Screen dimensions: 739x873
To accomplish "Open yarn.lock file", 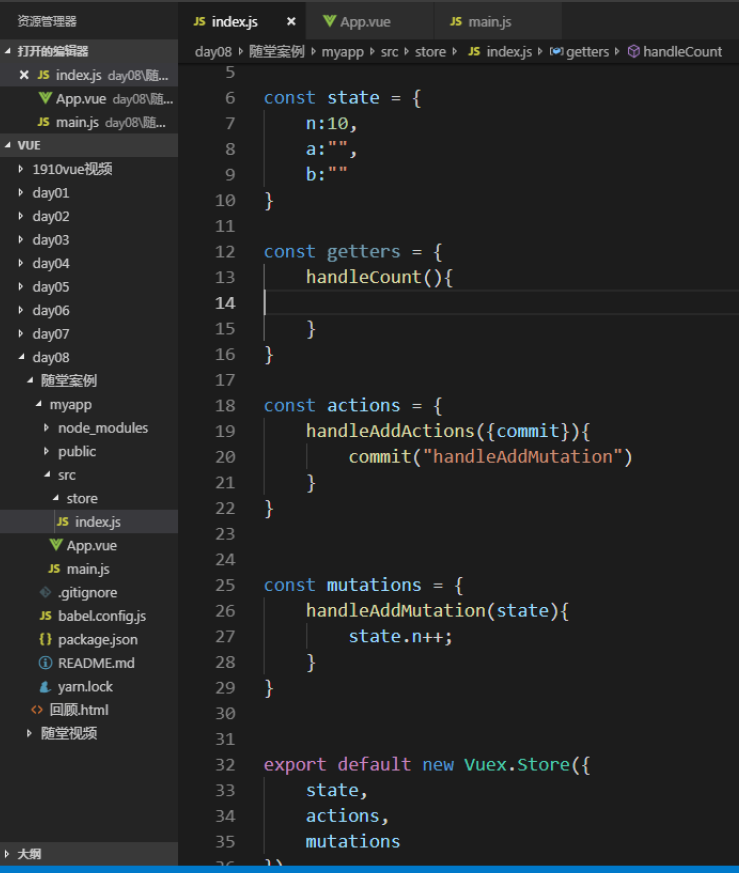I will point(89,686).
